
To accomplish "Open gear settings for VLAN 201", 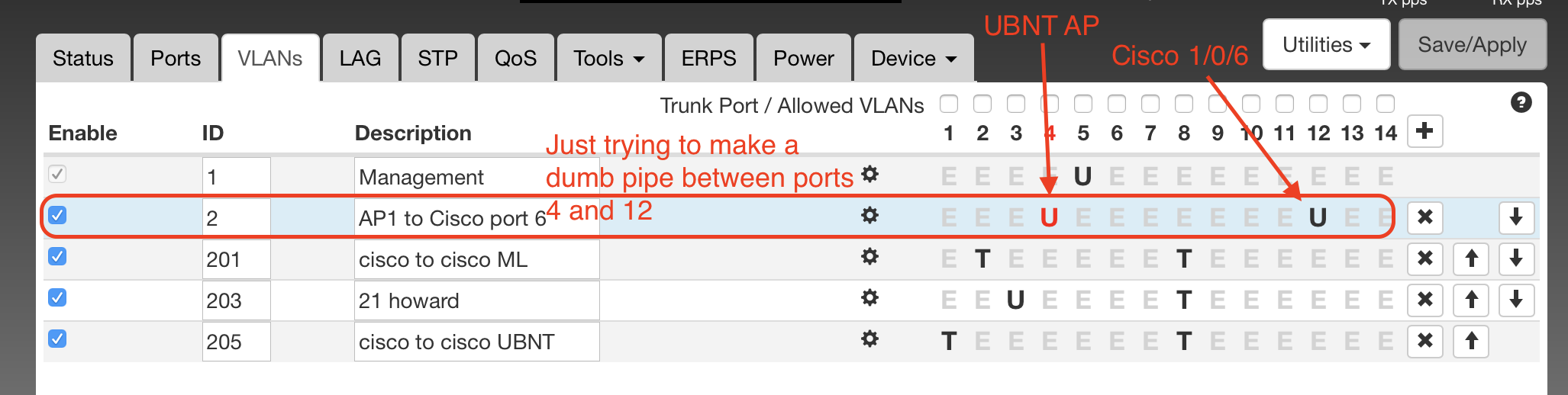I will click(x=869, y=257).
